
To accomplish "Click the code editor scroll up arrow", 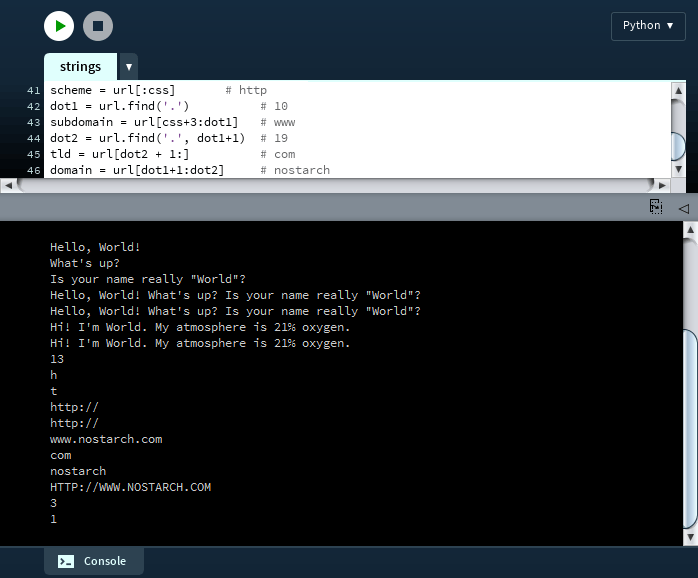I will coord(678,90).
